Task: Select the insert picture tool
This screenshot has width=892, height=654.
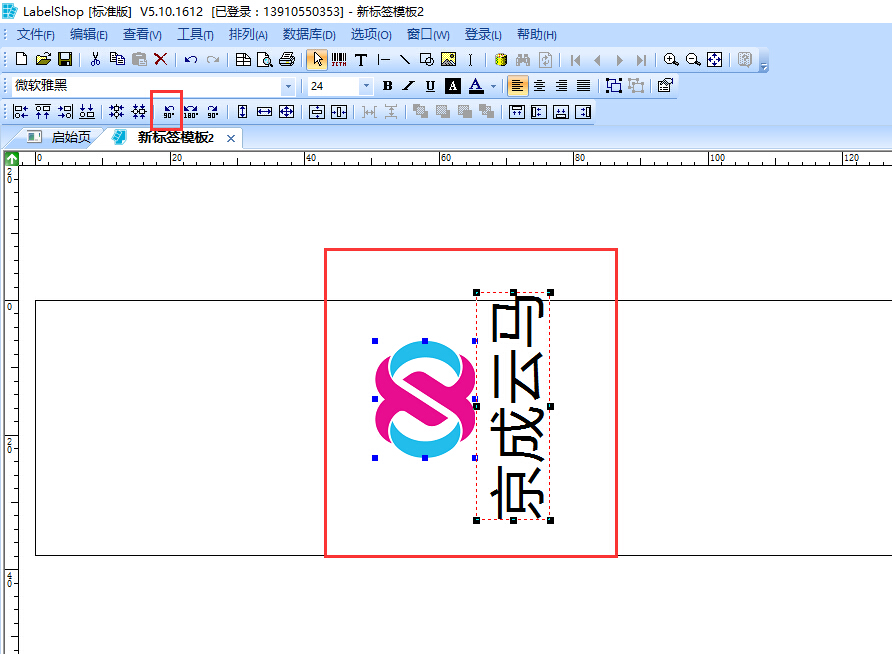Action: 448,60
